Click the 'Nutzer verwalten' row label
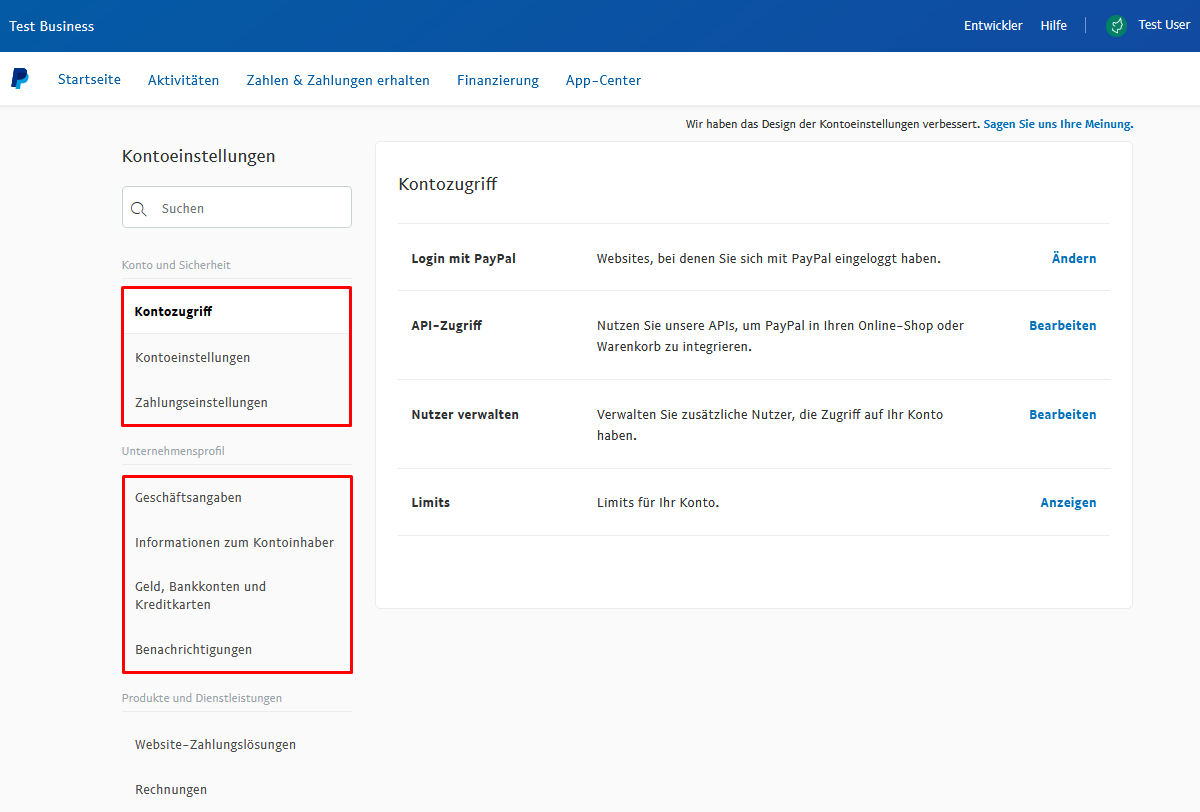The height and width of the screenshot is (812, 1200). tap(465, 414)
